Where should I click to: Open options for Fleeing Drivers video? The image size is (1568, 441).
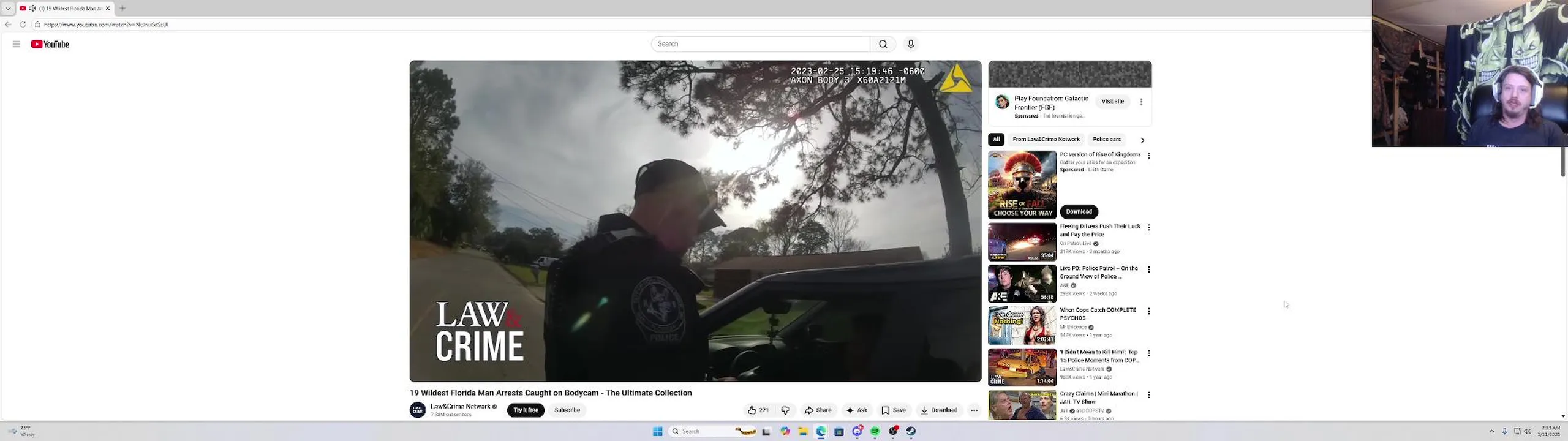point(1149,227)
